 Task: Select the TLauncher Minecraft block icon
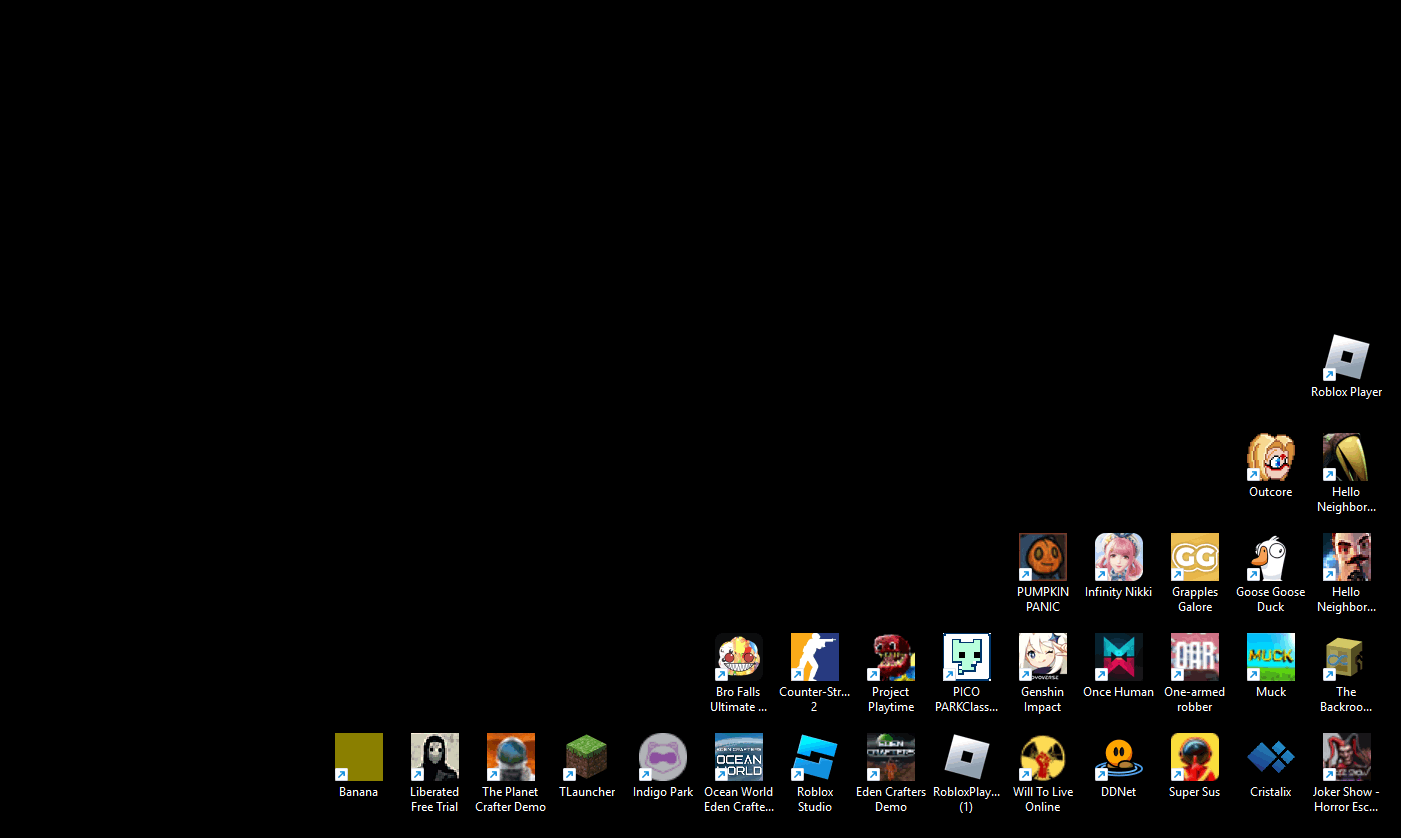[586, 757]
